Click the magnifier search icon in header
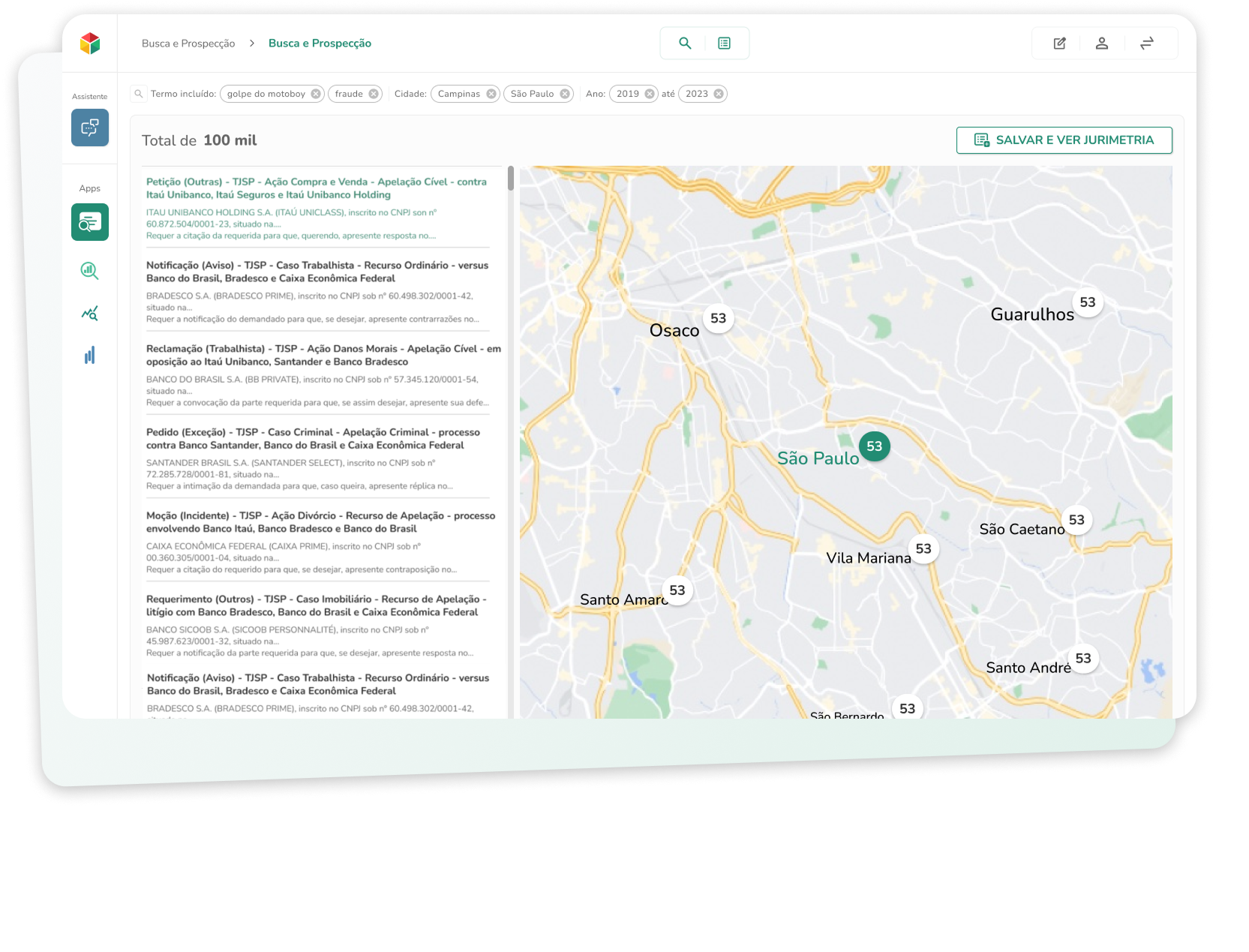Image resolution: width=1249 pixels, height=952 pixels. 685,44
